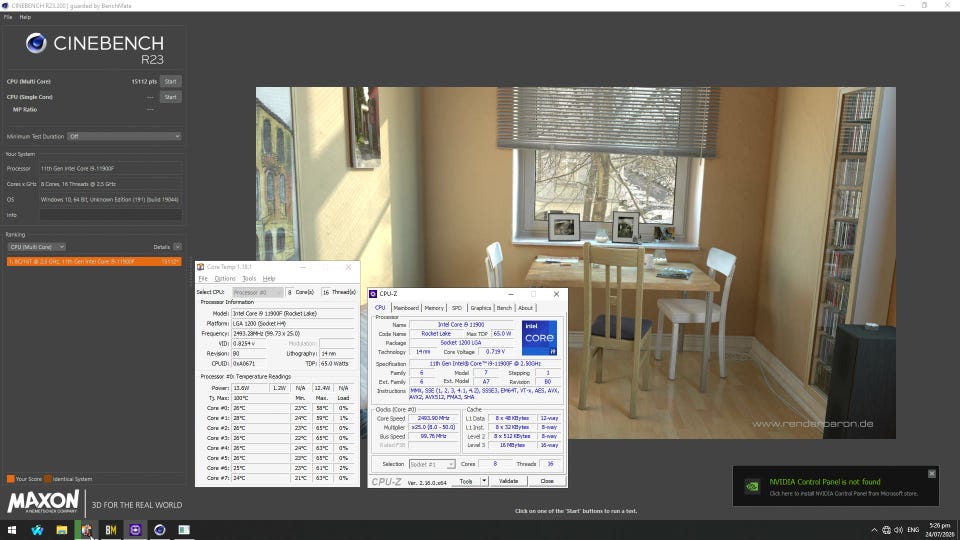The image size is (960, 540).
Task: Click the Tools button in CPU-Z
Action: tap(466, 481)
